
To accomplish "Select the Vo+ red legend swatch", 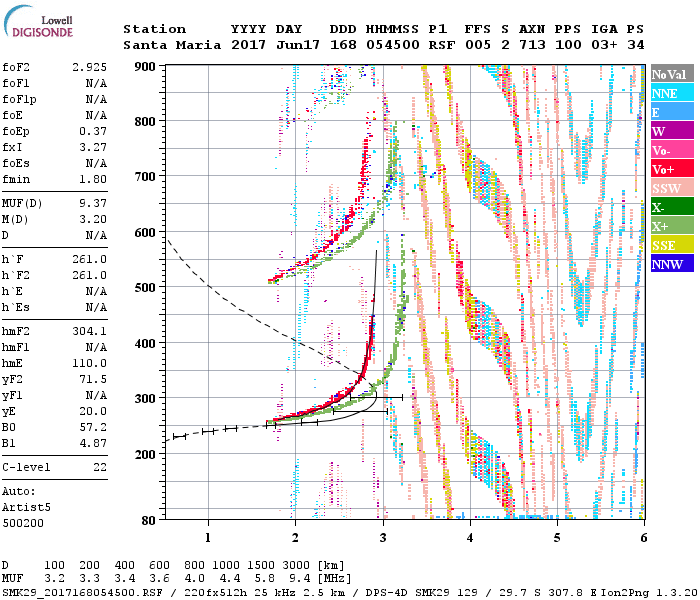I will coord(672,169).
